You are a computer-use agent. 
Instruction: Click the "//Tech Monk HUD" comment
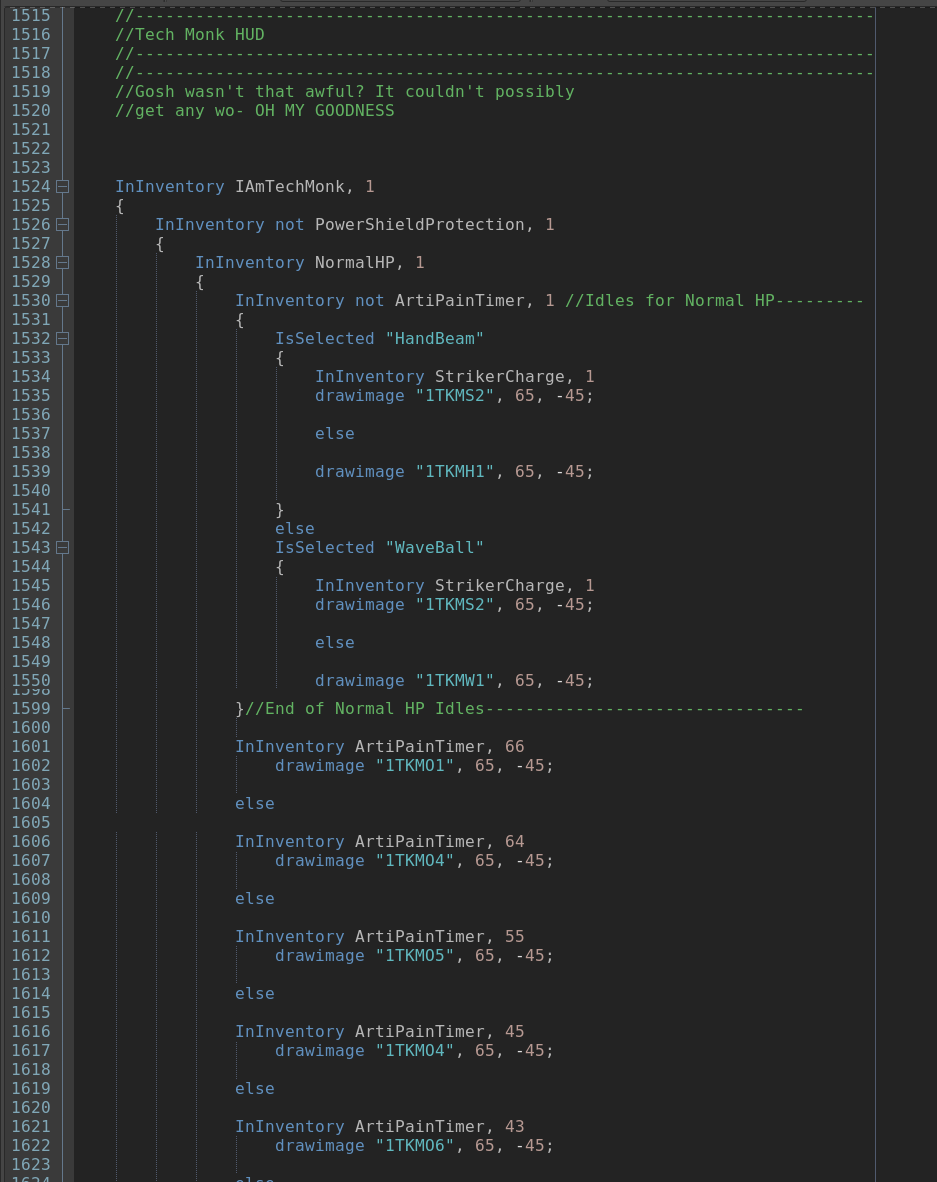(190, 35)
